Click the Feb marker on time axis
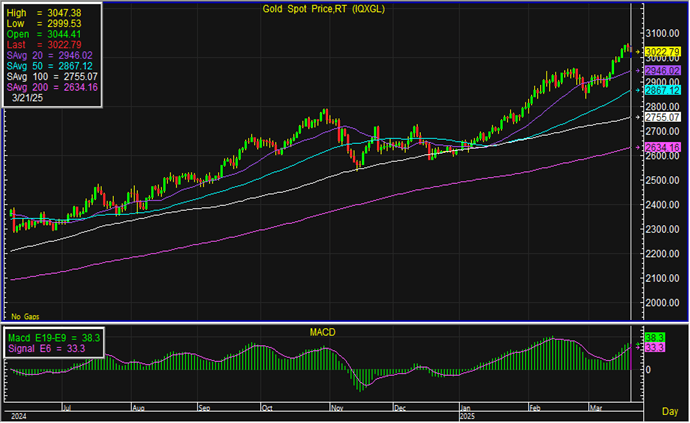Screen dimensions: 690x423 (x=534, y=408)
